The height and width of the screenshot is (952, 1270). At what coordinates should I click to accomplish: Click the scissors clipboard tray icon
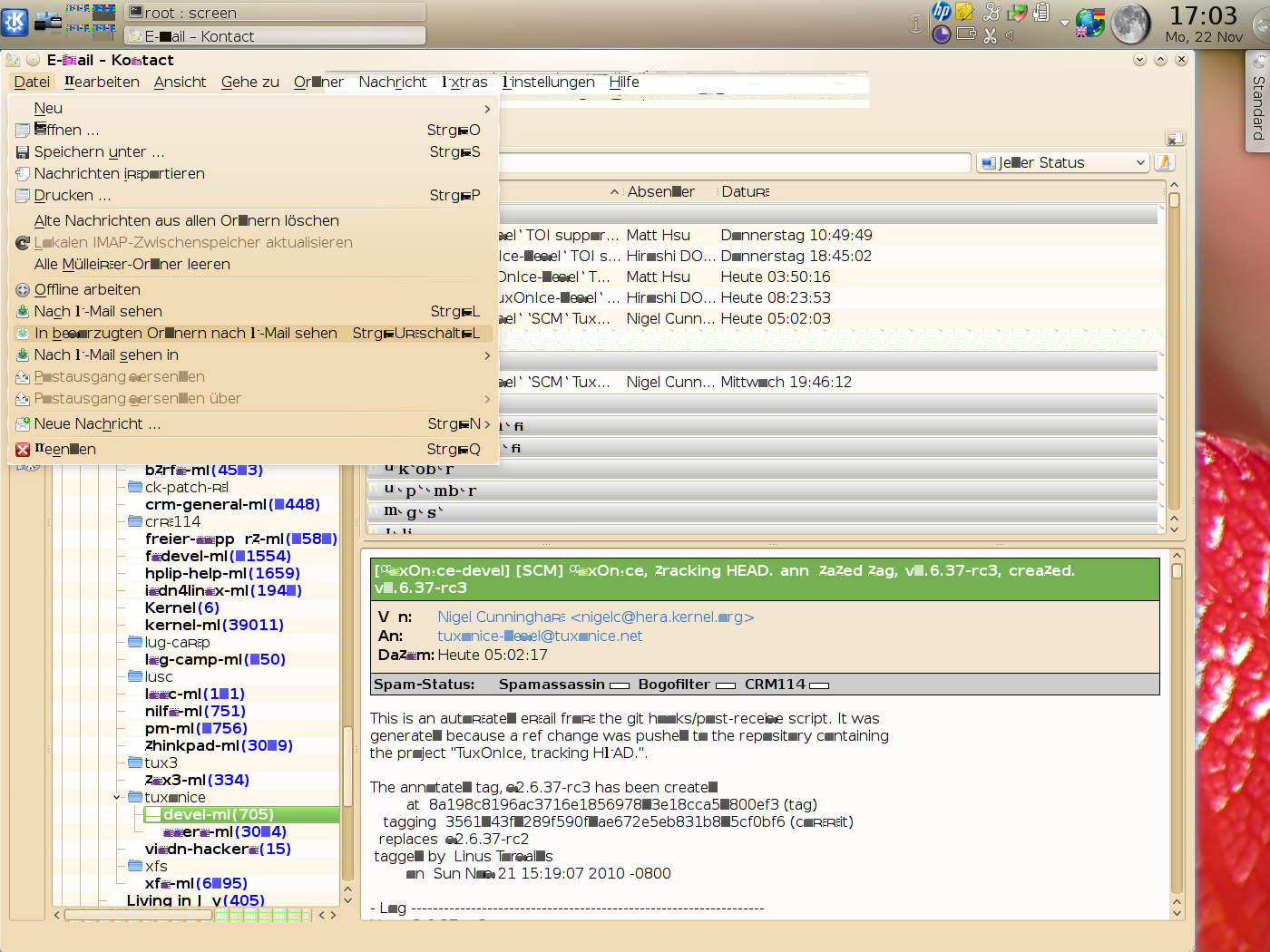990,35
